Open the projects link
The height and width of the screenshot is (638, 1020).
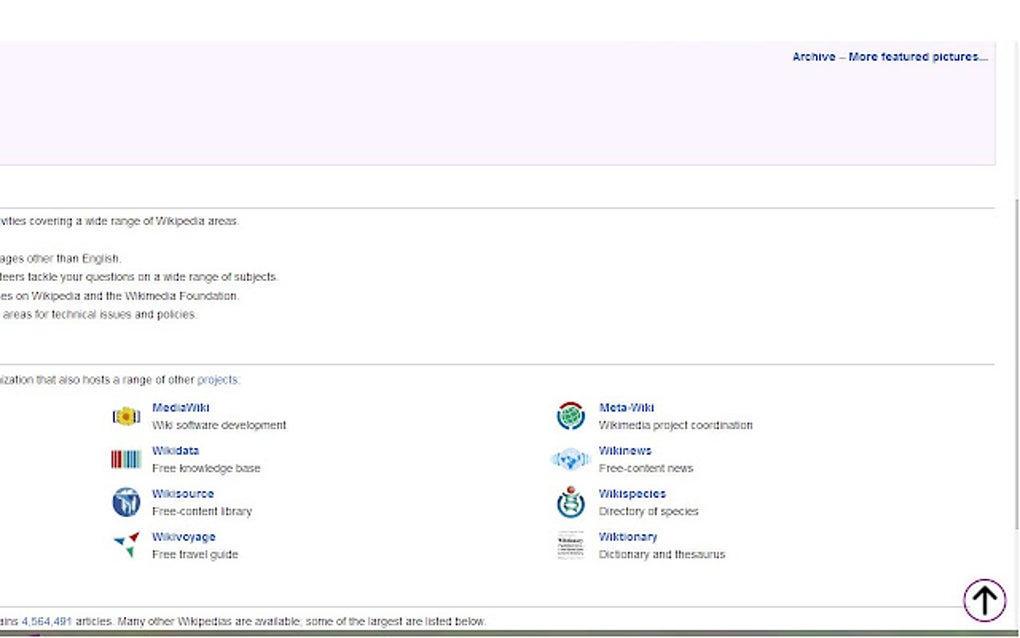(x=219, y=379)
